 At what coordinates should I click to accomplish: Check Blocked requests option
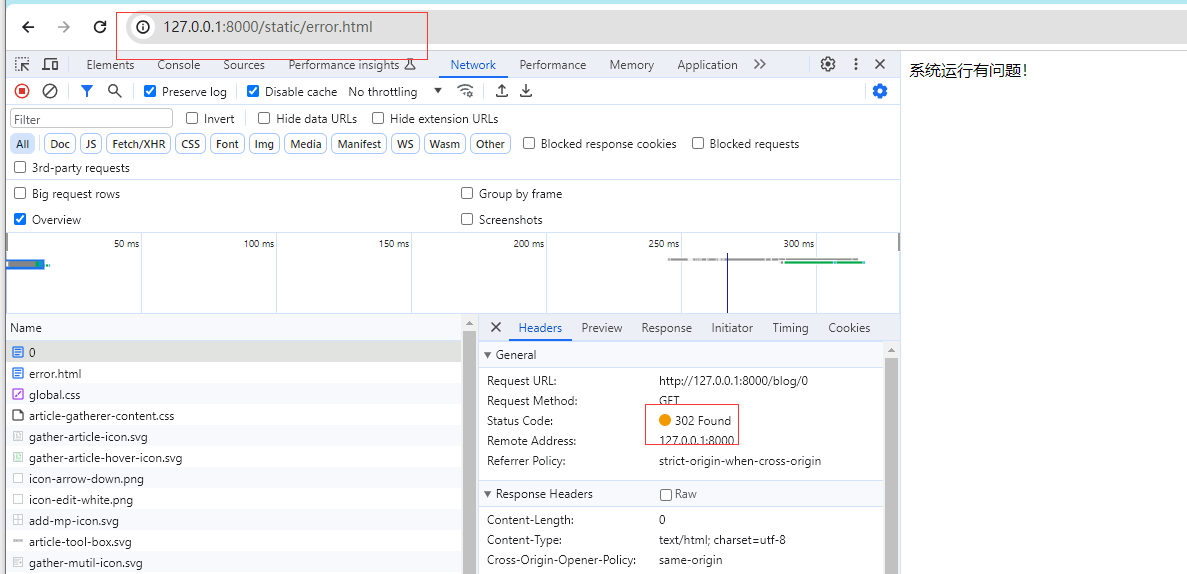click(698, 143)
